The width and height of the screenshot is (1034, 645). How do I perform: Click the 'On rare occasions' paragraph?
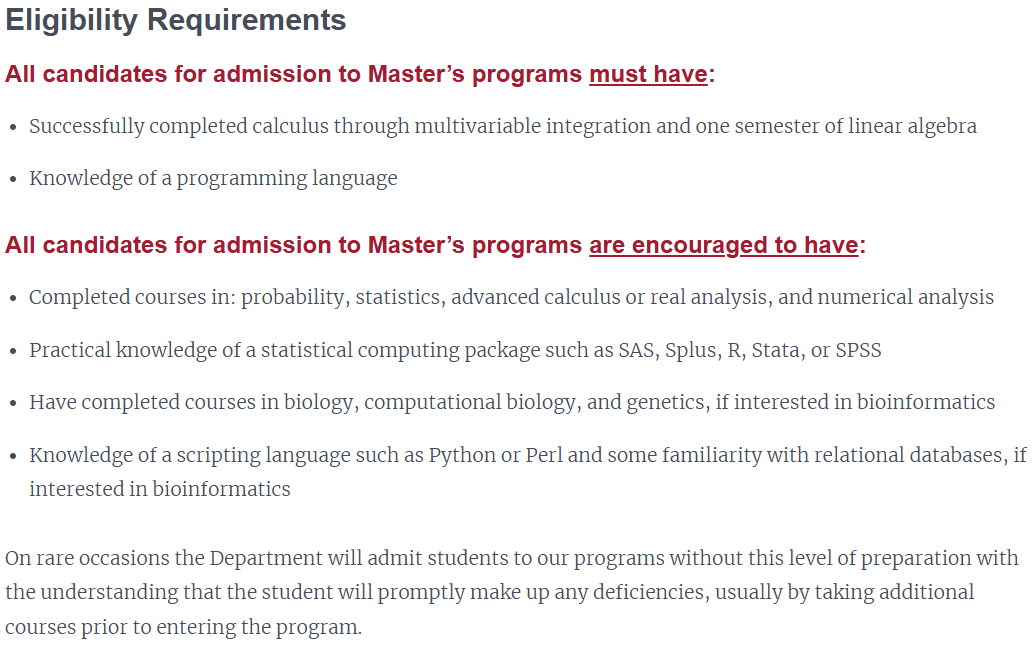click(x=512, y=592)
